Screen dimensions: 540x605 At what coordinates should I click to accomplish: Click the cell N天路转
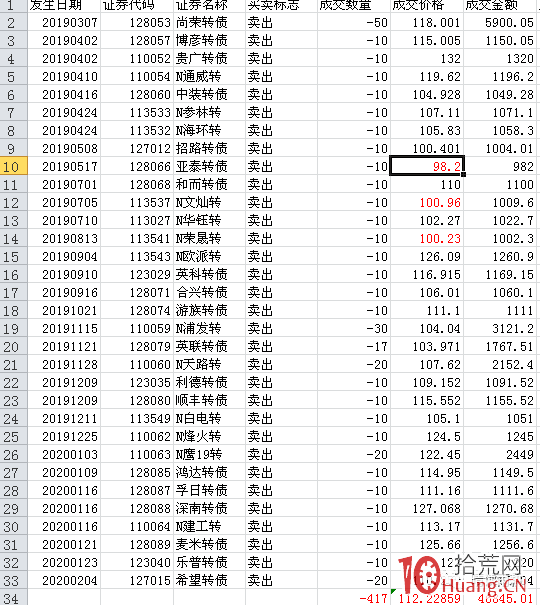click(x=209, y=365)
